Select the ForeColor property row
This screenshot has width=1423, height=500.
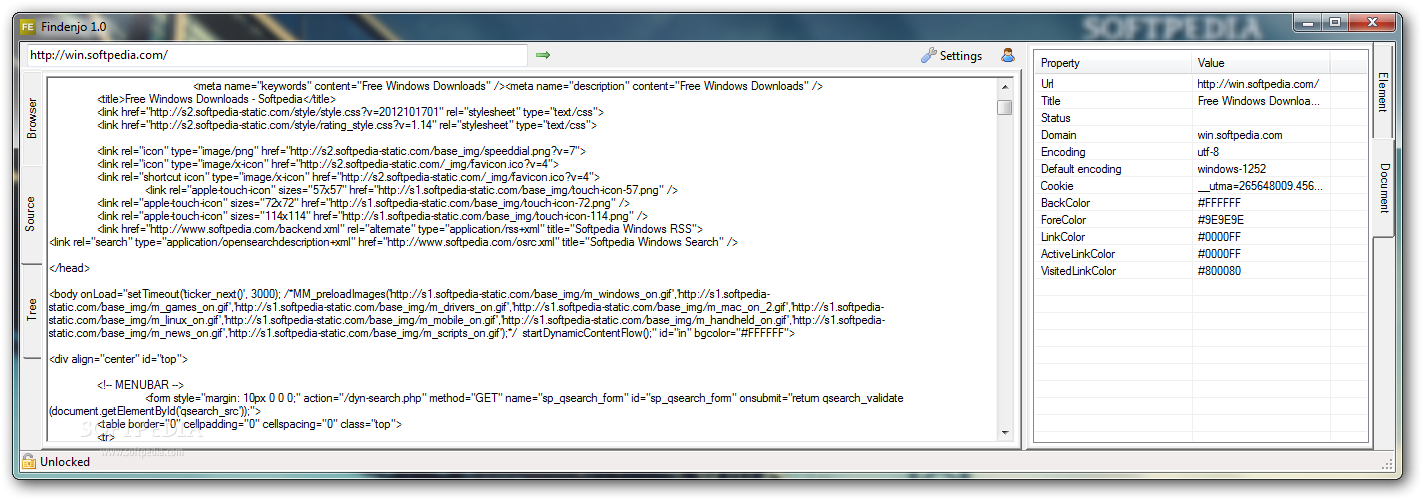[x=1201, y=220]
